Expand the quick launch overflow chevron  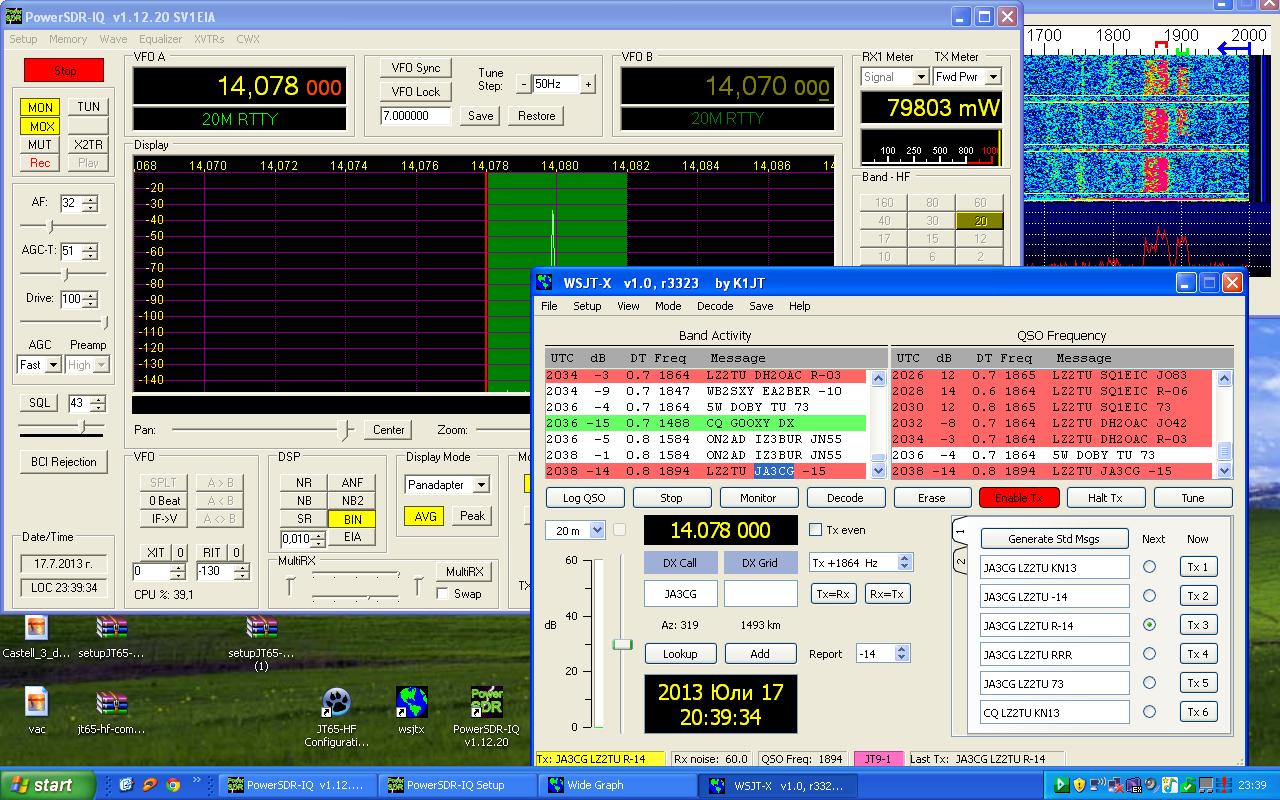coord(196,780)
